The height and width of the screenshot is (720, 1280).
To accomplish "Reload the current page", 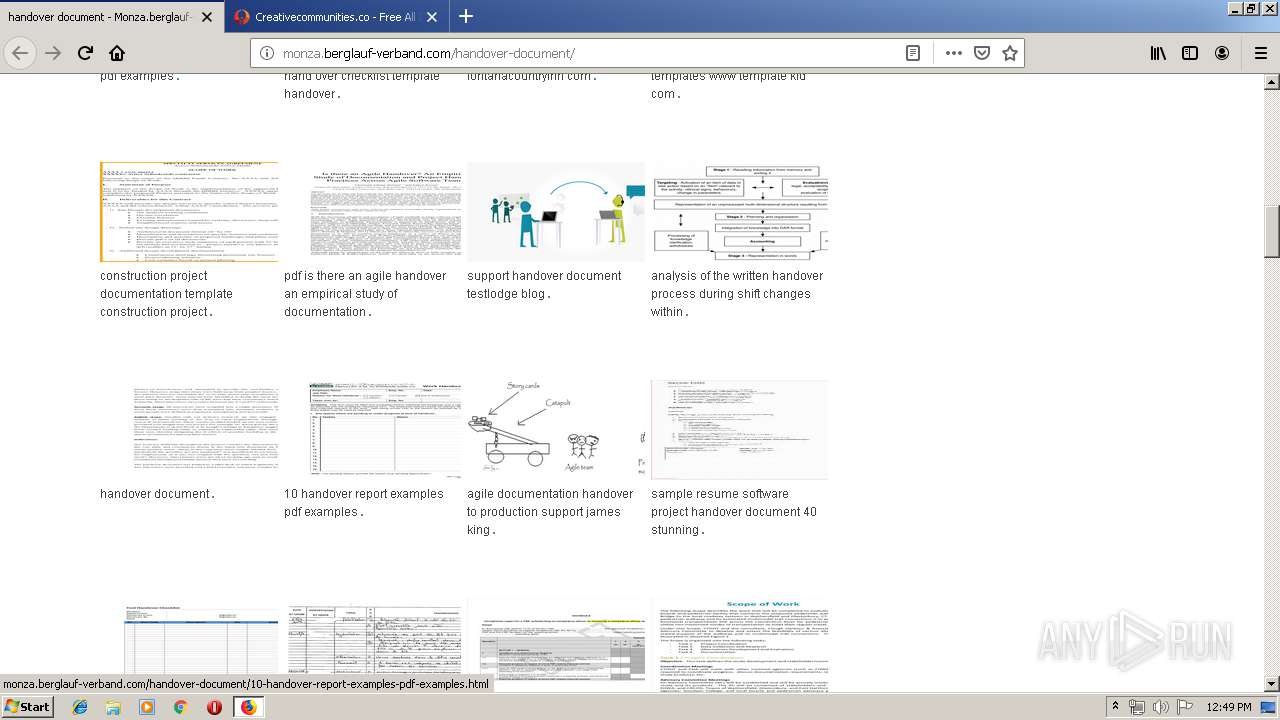I will pyautogui.click(x=85, y=53).
